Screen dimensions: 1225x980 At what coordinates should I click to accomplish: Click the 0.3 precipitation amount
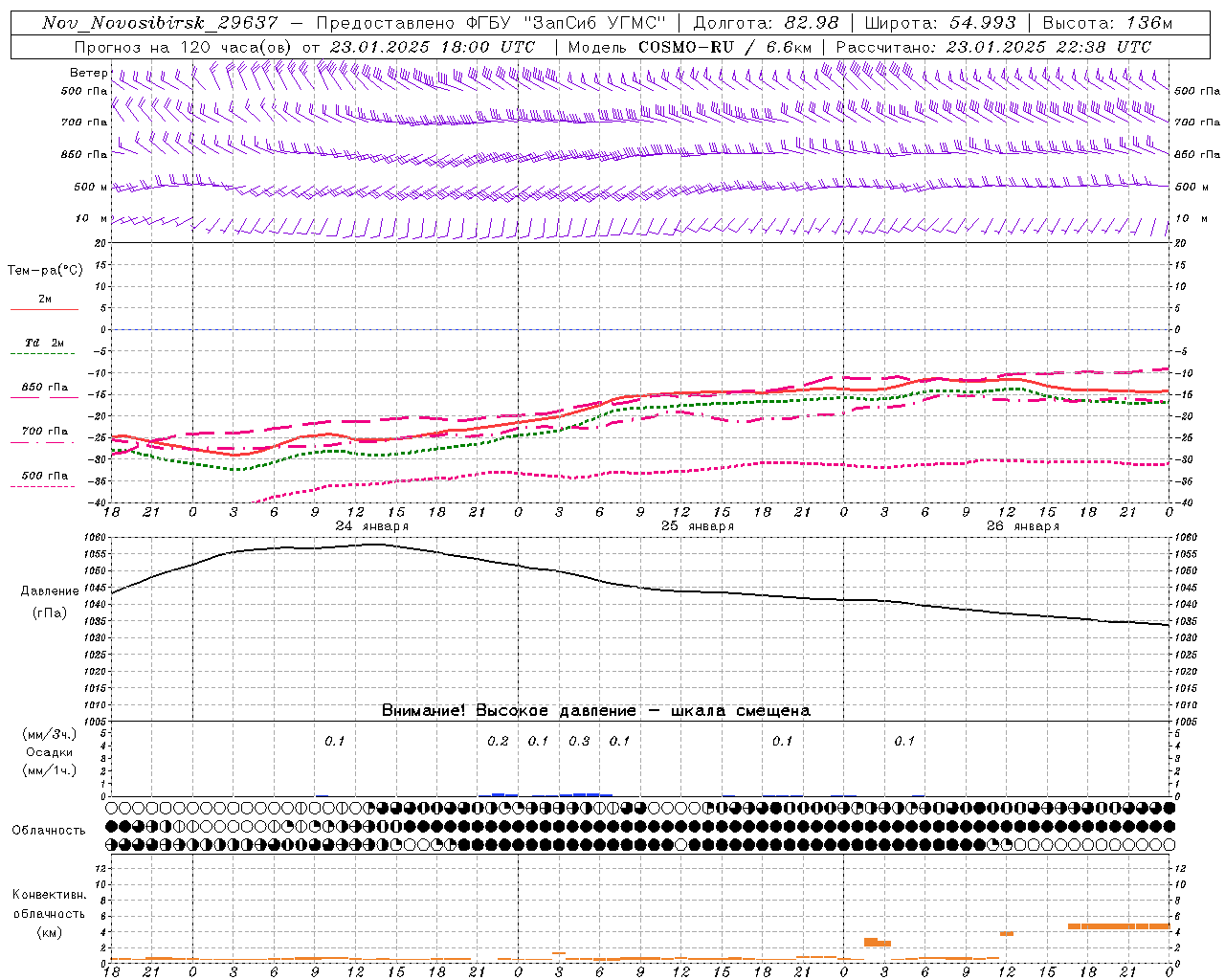579,742
